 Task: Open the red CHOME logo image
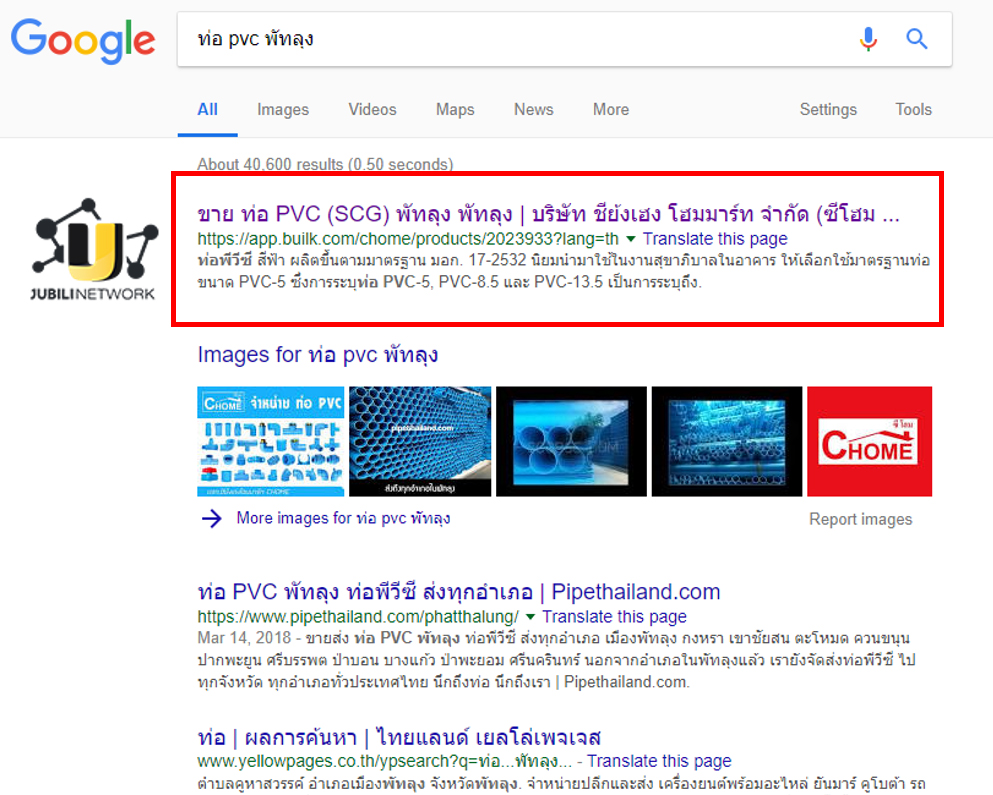coord(869,442)
